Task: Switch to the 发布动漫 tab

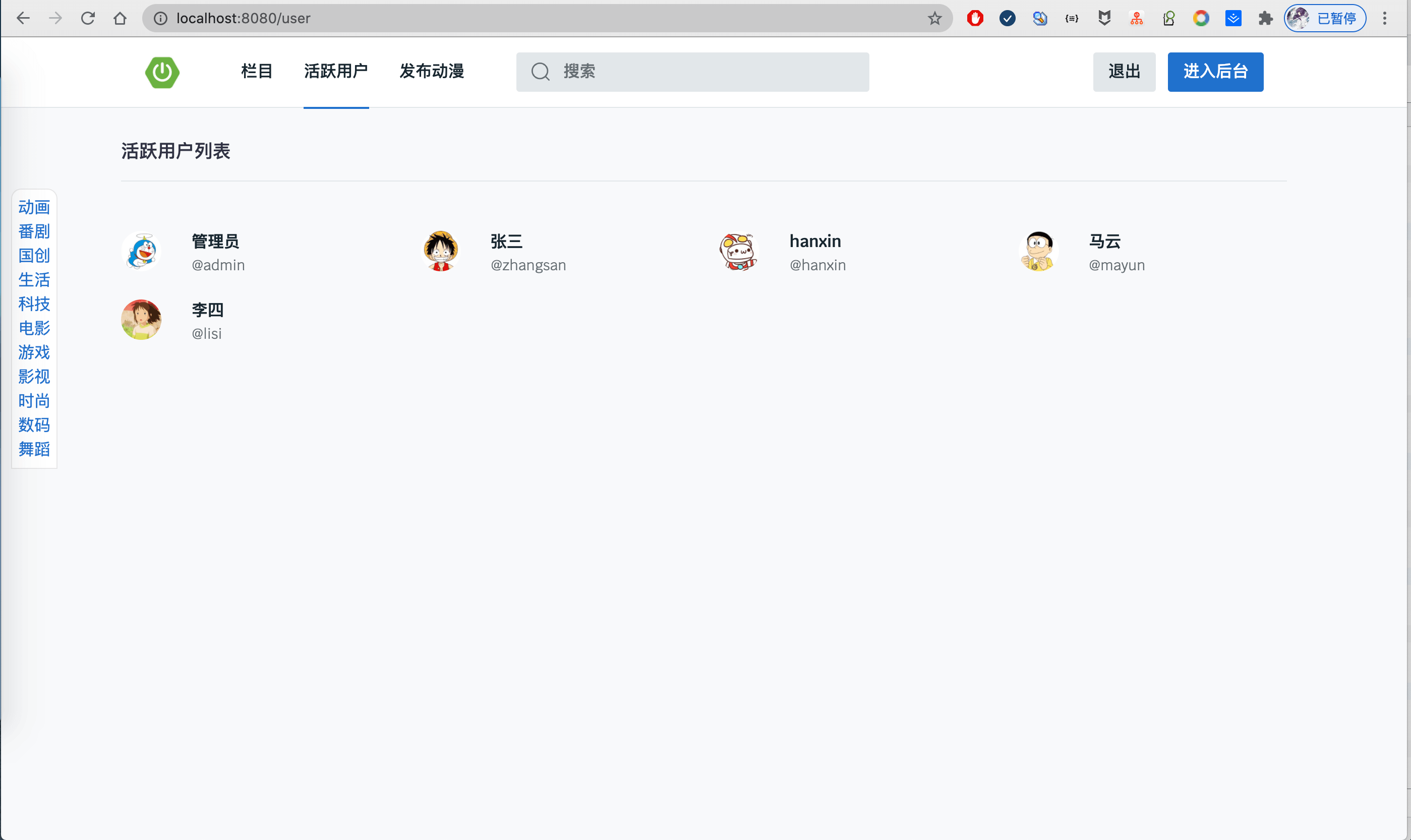Action: 431,71
